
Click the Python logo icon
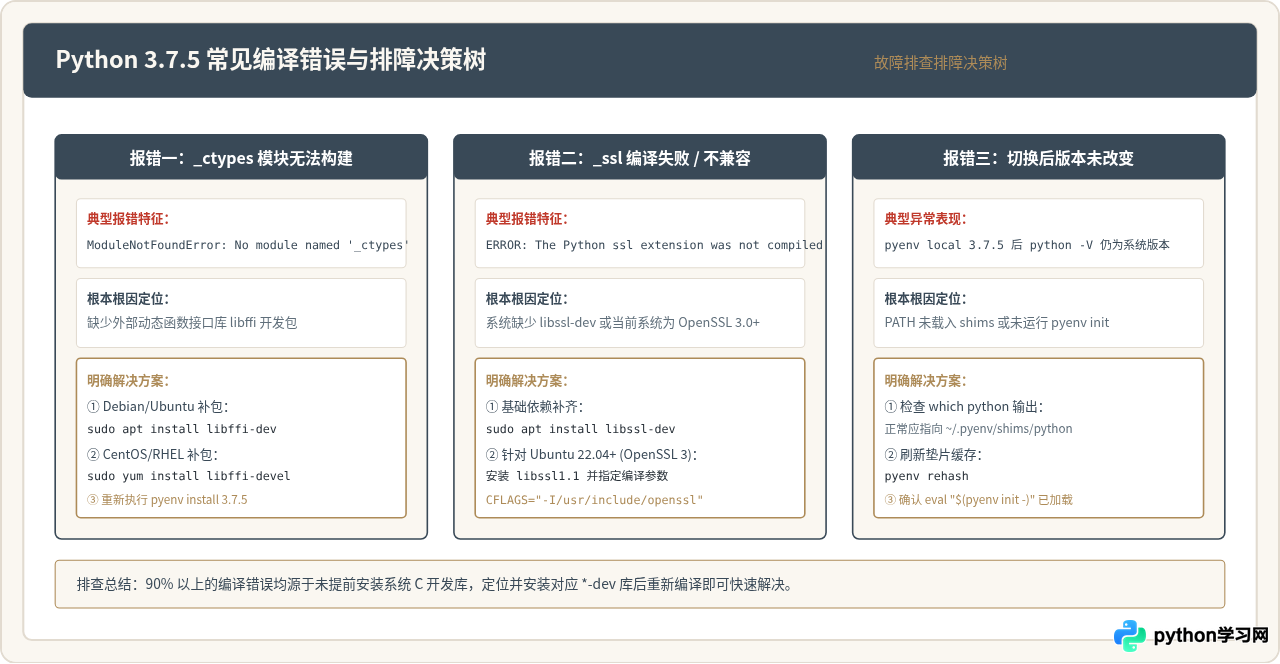[1130, 636]
